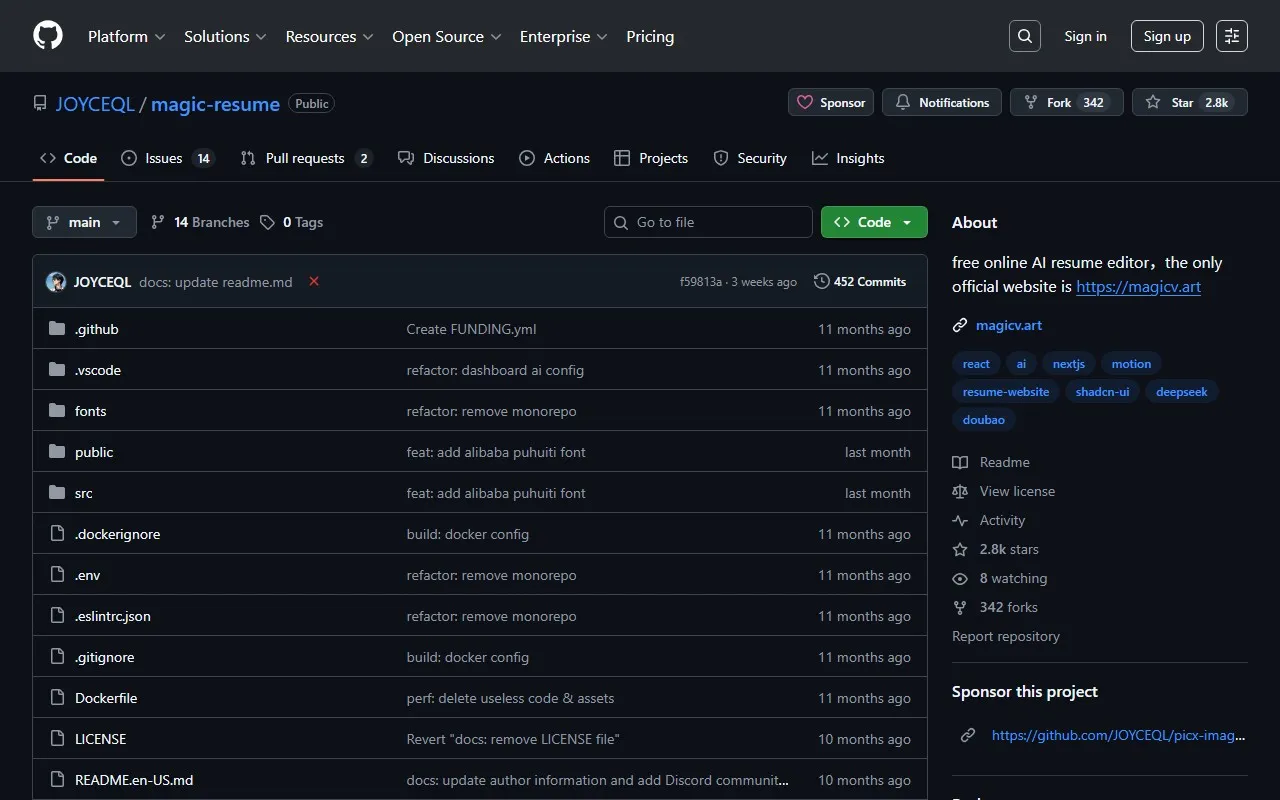Open the JOYCEQL avatar in commit row
This screenshot has width=1280, height=800.
click(56, 282)
